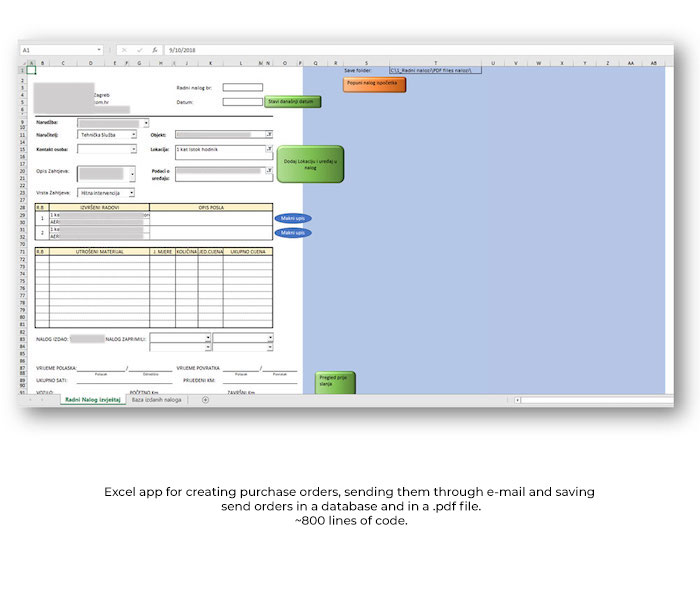
Task: Click Makni upis button for row 2
Action: click(293, 233)
